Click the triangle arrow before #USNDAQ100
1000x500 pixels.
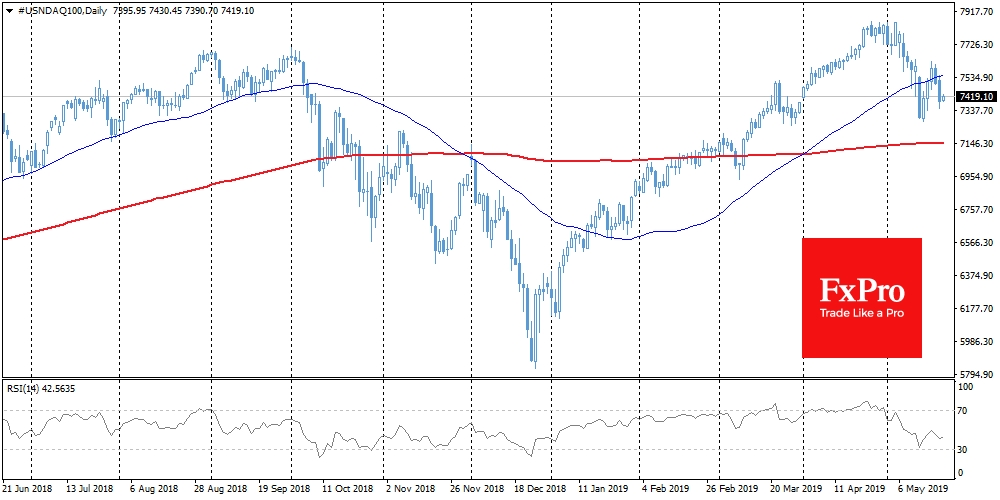pyautogui.click(x=9, y=8)
